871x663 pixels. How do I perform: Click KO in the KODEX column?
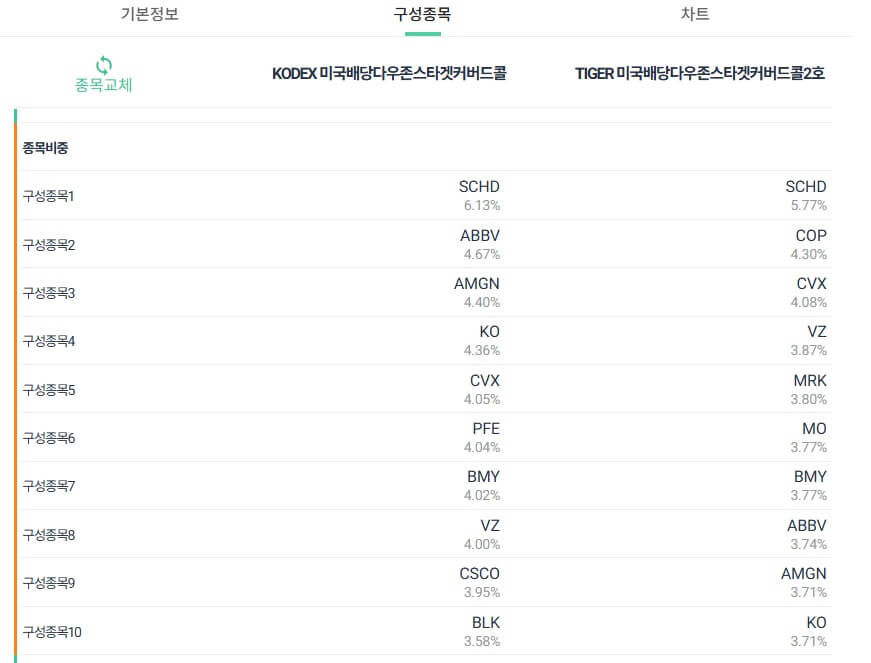[489, 332]
